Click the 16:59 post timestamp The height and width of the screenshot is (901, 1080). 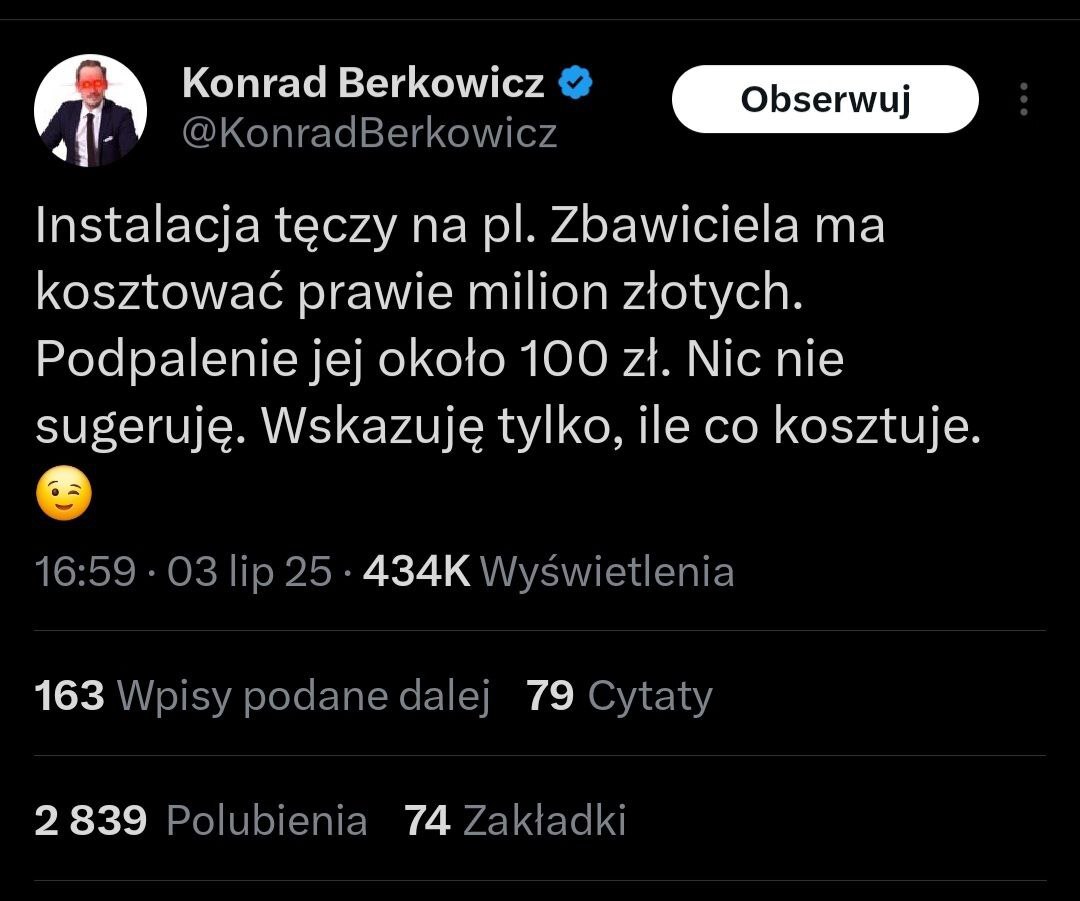point(84,572)
